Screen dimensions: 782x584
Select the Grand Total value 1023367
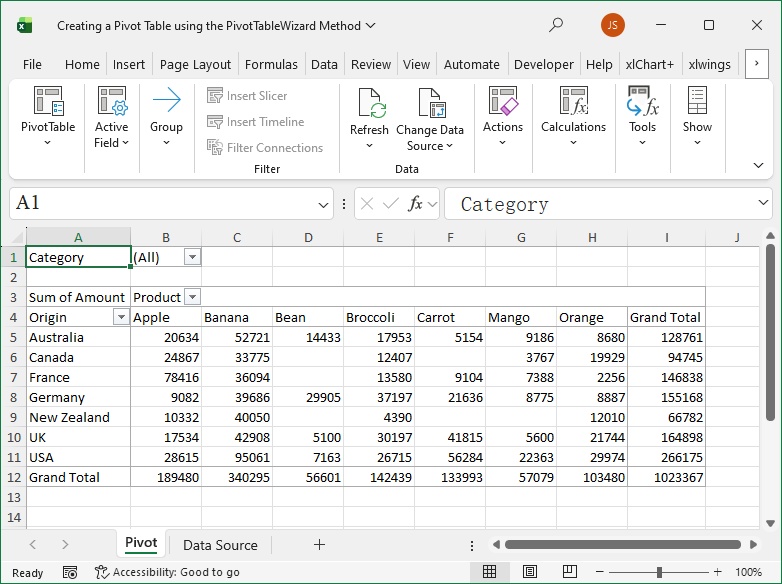coord(666,477)
